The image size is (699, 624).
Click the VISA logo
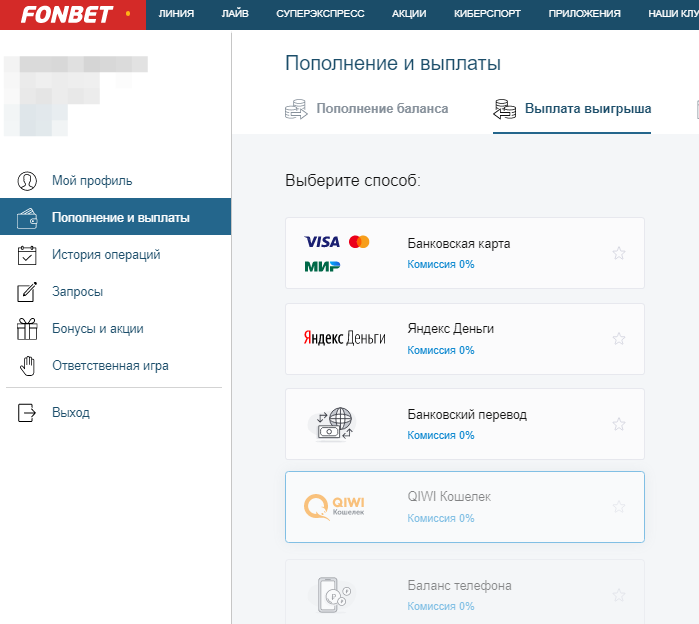click(x=322, y=242)
